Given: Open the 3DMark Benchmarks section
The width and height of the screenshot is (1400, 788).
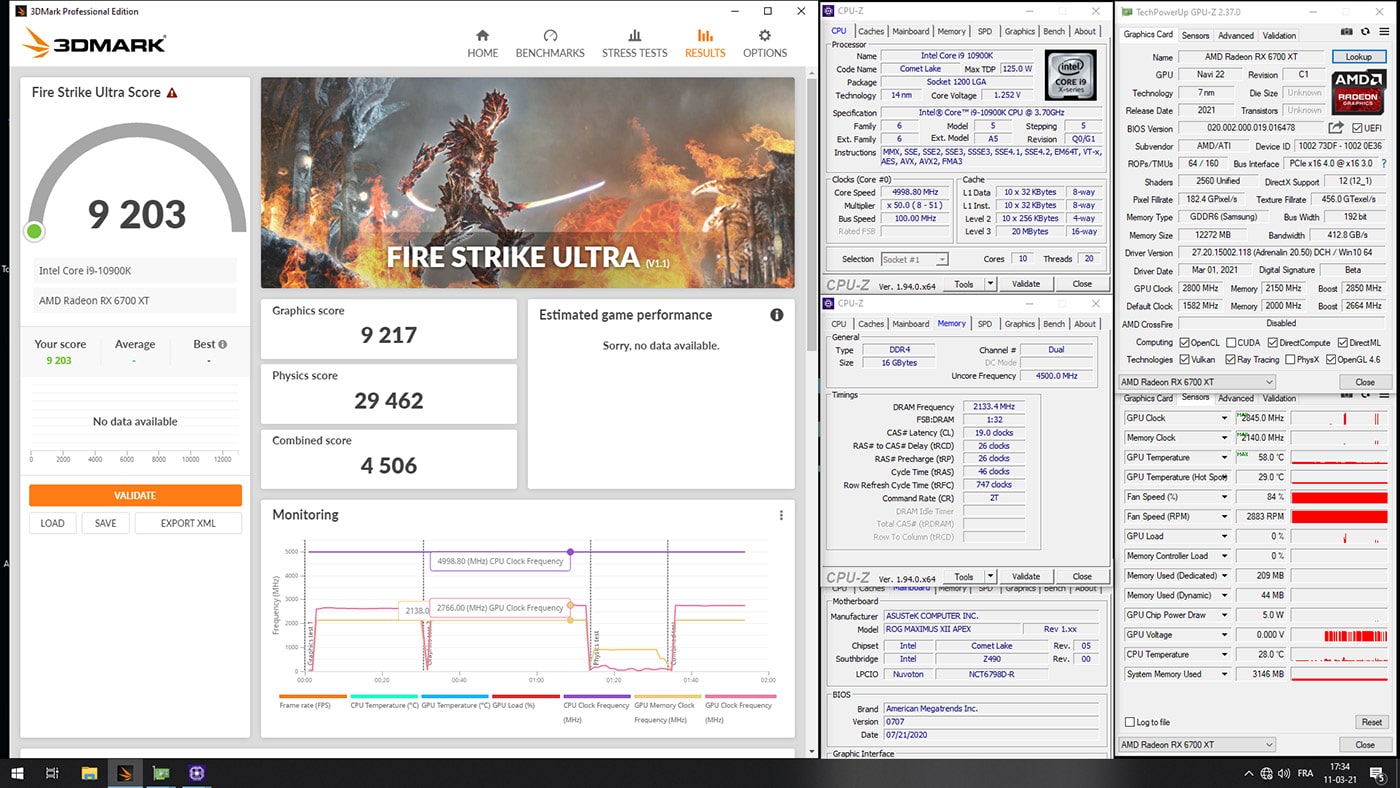Looking at the screenshot, I should click(x=550, y=44).
